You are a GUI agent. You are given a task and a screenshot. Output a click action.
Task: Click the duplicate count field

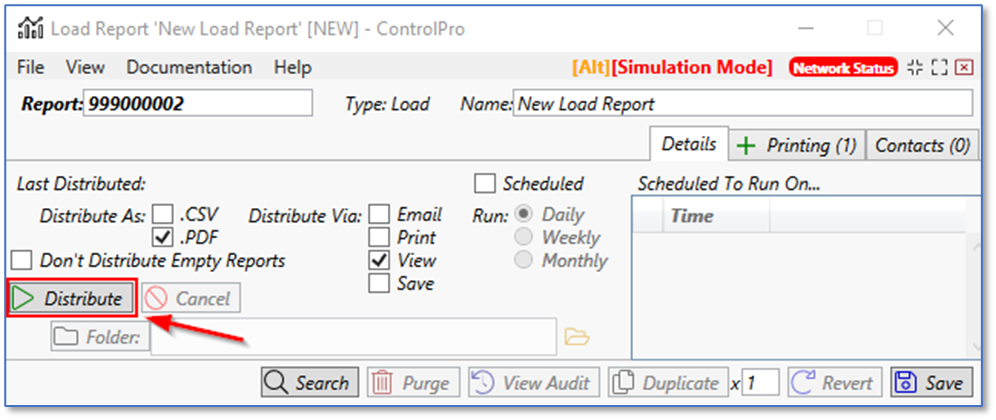coord(760,383)
